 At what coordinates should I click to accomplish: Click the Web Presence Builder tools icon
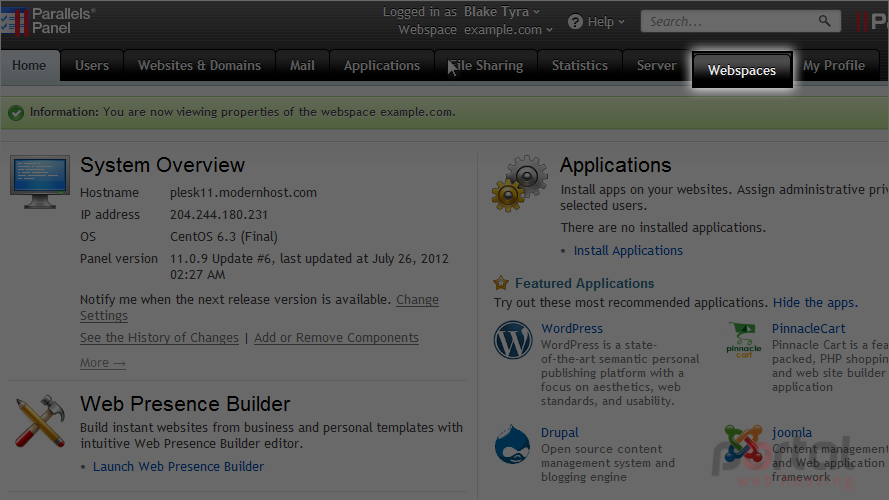click(40, 421)
